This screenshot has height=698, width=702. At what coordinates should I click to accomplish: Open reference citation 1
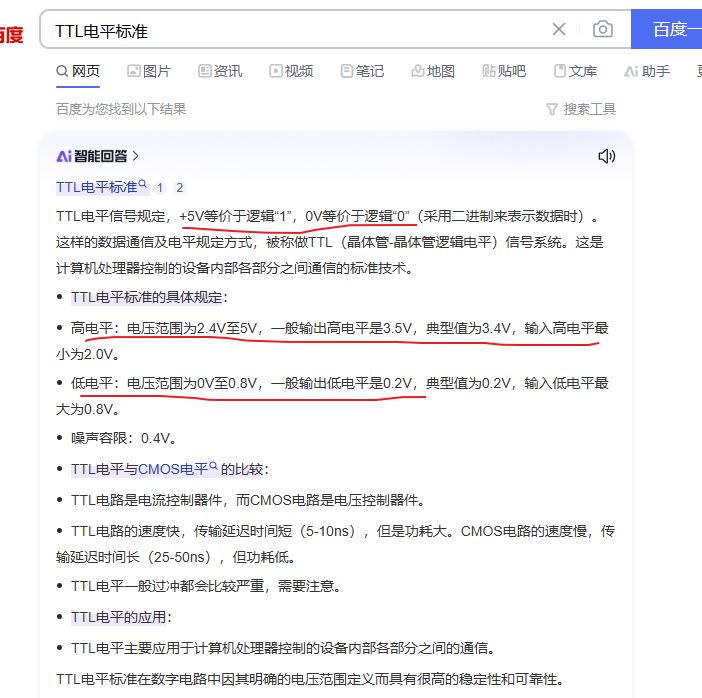pos(160,188)
